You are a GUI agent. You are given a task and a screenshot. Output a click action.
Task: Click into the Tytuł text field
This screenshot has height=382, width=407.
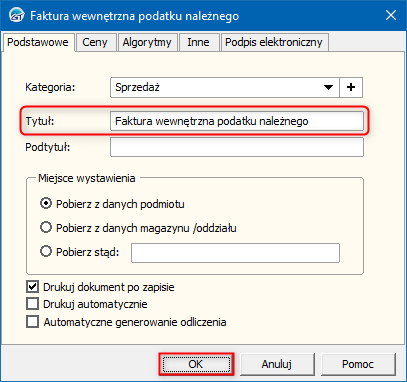237,121
